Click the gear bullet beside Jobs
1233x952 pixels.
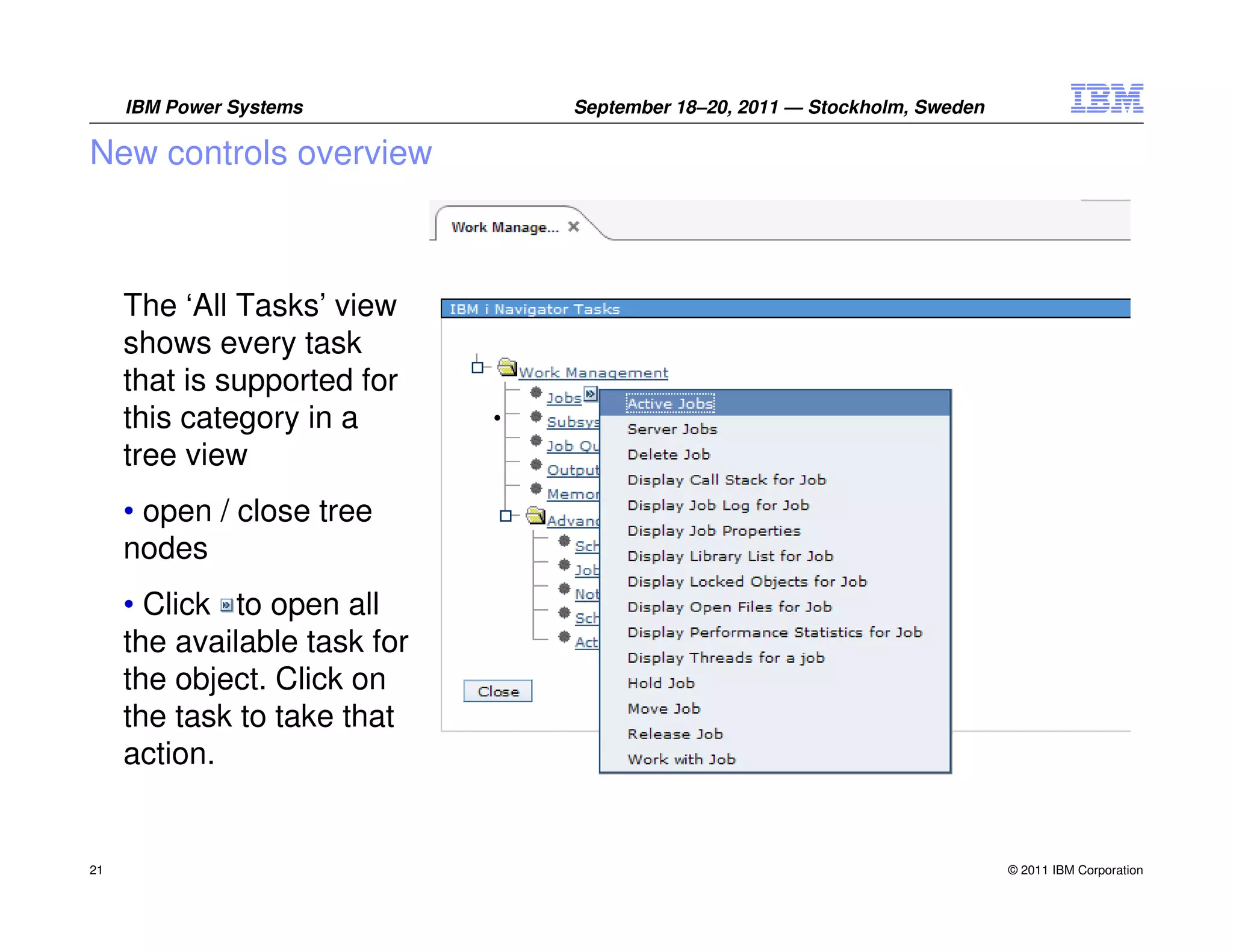(x=536, y=393)
